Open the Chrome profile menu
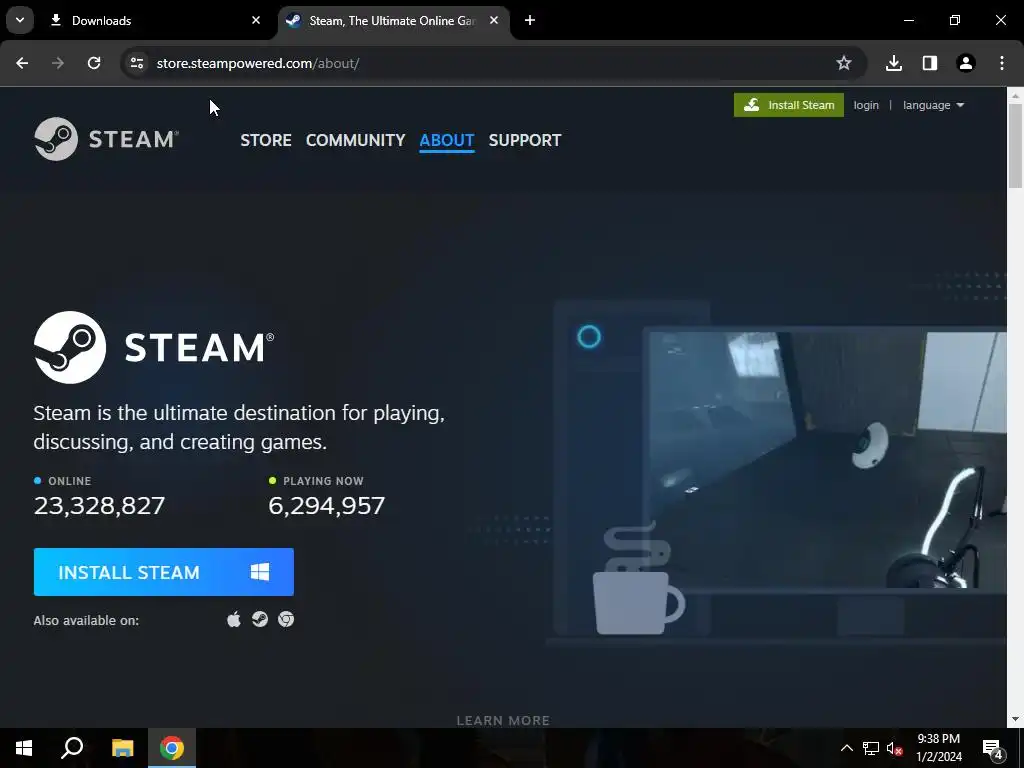This screenshot has height=768, width=1024. click(x=966, y=63)
